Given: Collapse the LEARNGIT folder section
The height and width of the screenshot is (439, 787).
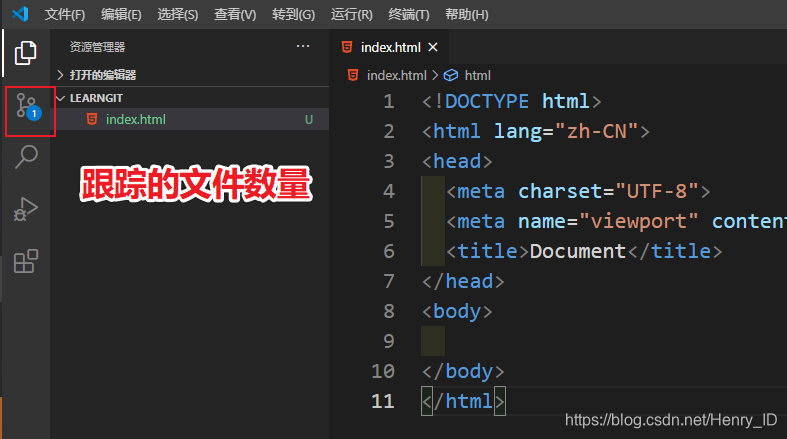Looking at the screenshot, I should [192, 98].
